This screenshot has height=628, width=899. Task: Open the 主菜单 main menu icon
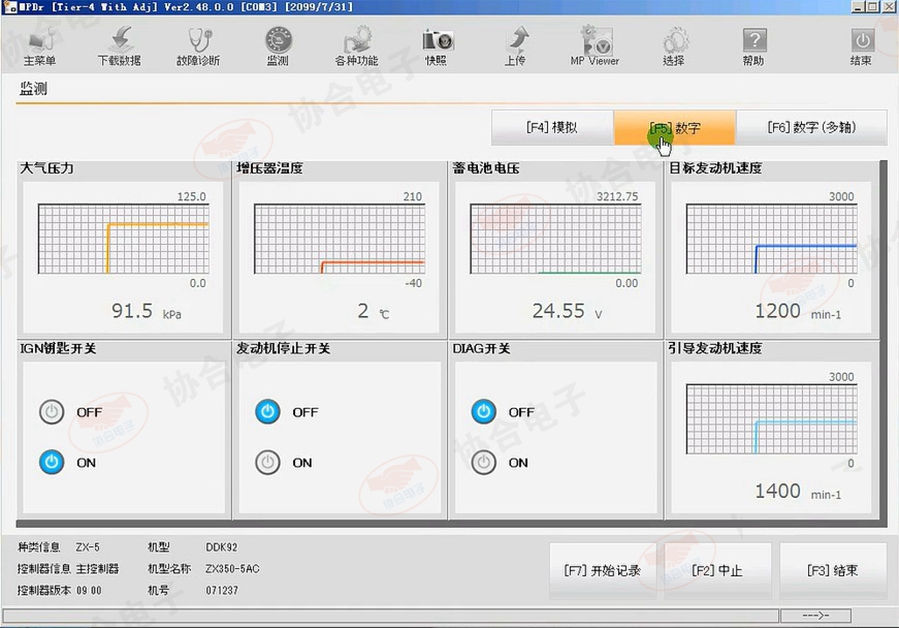39,46
